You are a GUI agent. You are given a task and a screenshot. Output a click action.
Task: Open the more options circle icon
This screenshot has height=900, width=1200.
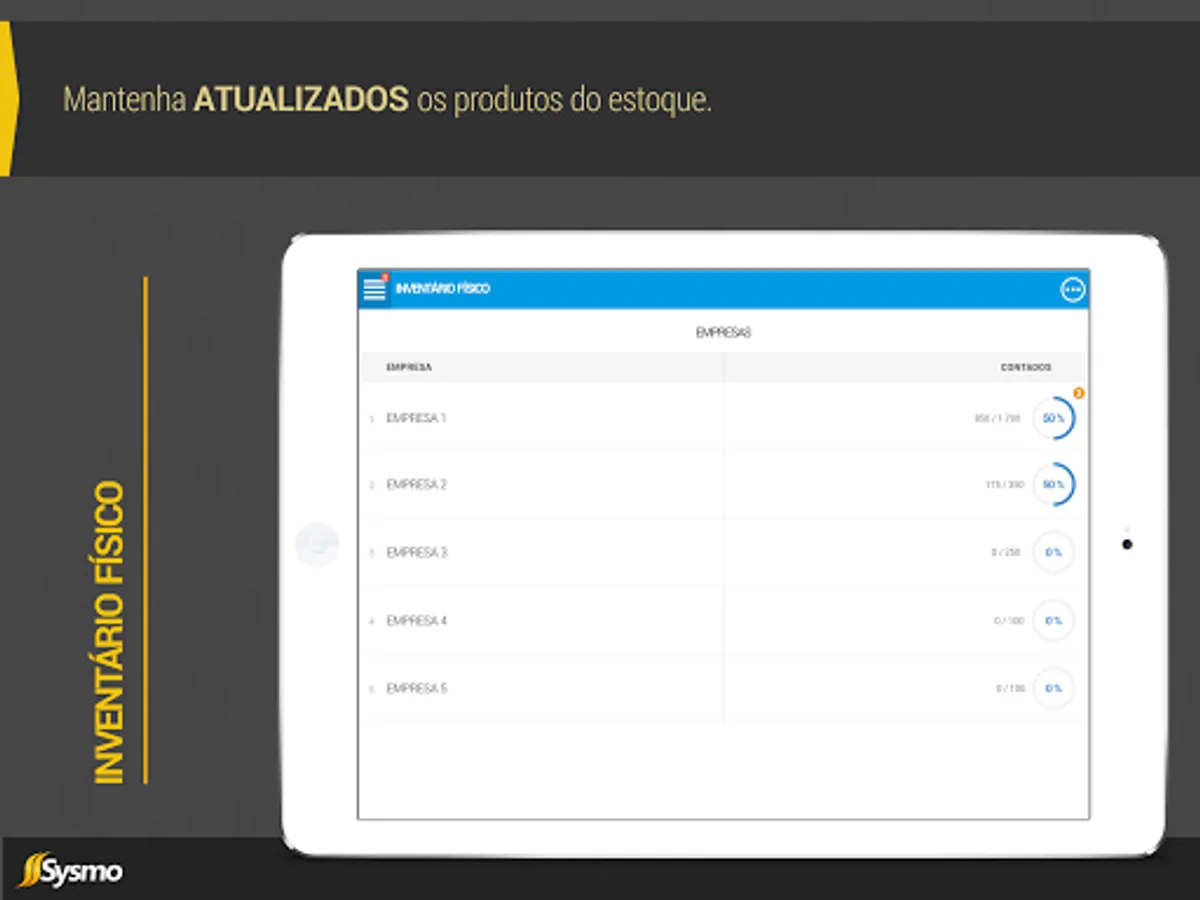pyautogui.click(x=1073, y=290)
